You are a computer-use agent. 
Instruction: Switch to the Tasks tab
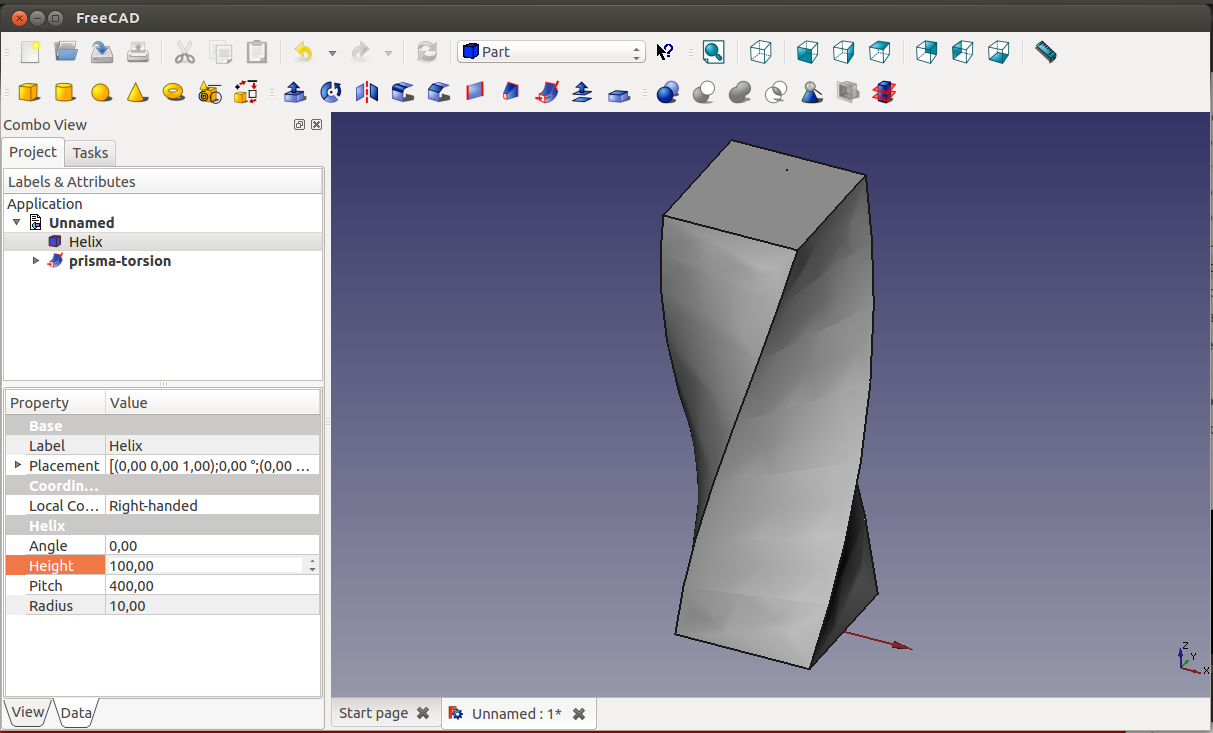[x=90, y=153]
